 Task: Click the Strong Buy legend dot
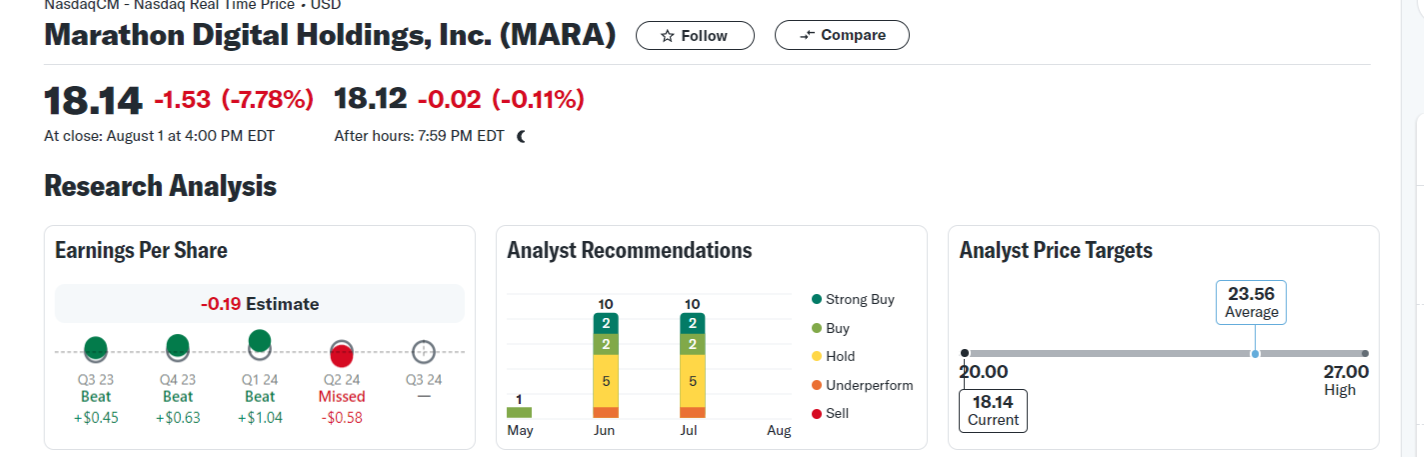point(817,299)
